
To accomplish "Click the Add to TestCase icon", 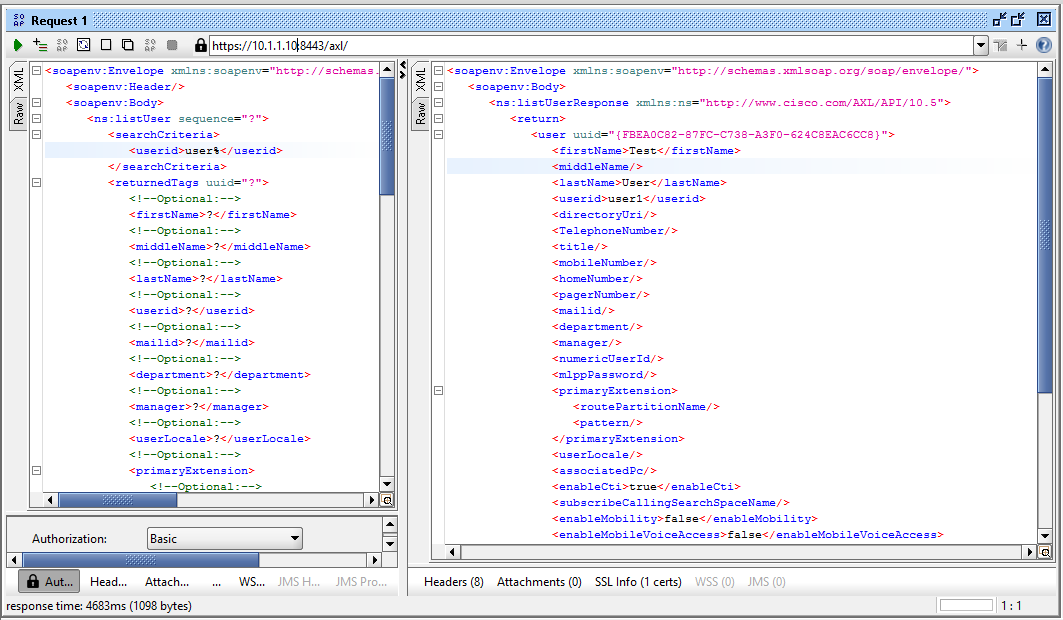I will pyautogui.click(x=38, y=45).
